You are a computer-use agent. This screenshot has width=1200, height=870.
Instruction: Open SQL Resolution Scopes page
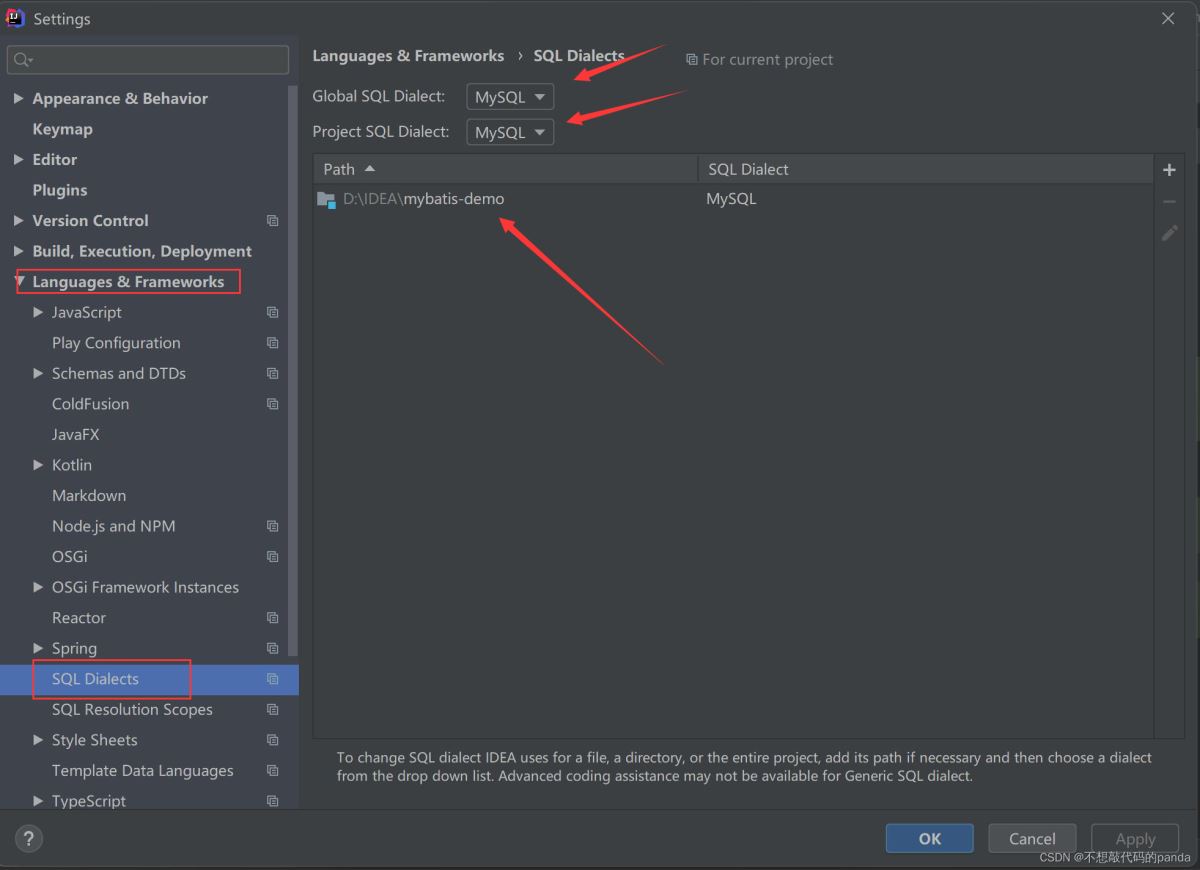click(x=132, y=710)
